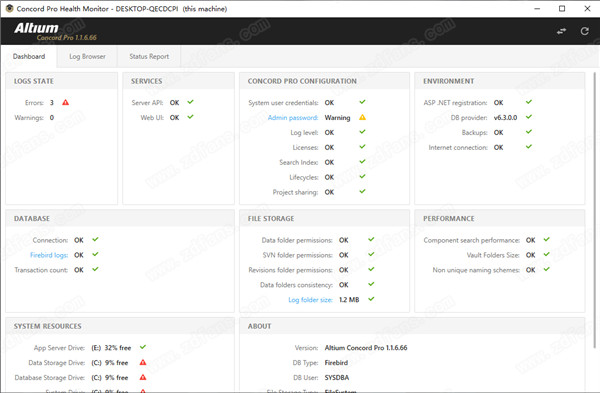
Task: Click the check icon for SVN folder permissions
Action: (371, 254)
